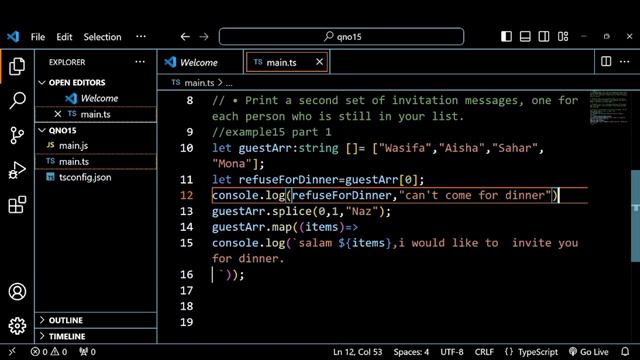Click the EXPLORER panel title

pyautogui.click(x=67, y=62)
